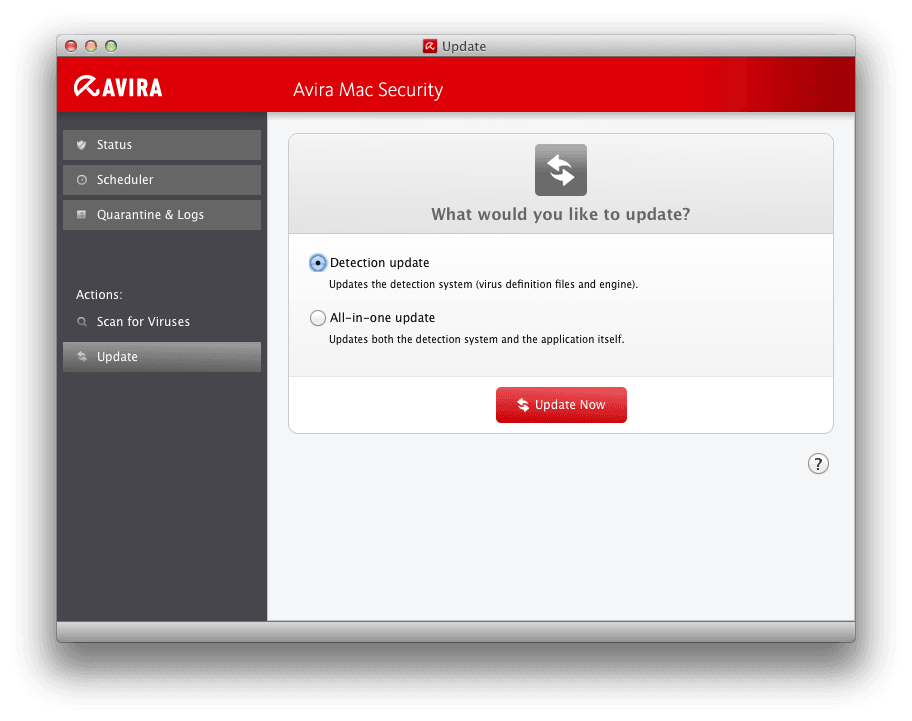Click the Avira umbrella logo in red banner
This screenshot has width=912, height=721.
pos(85,87)
